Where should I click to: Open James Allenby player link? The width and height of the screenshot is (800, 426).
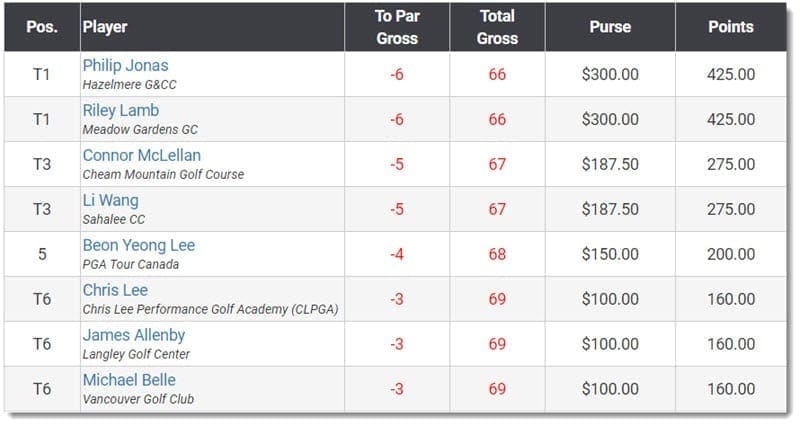pos(134,335)
